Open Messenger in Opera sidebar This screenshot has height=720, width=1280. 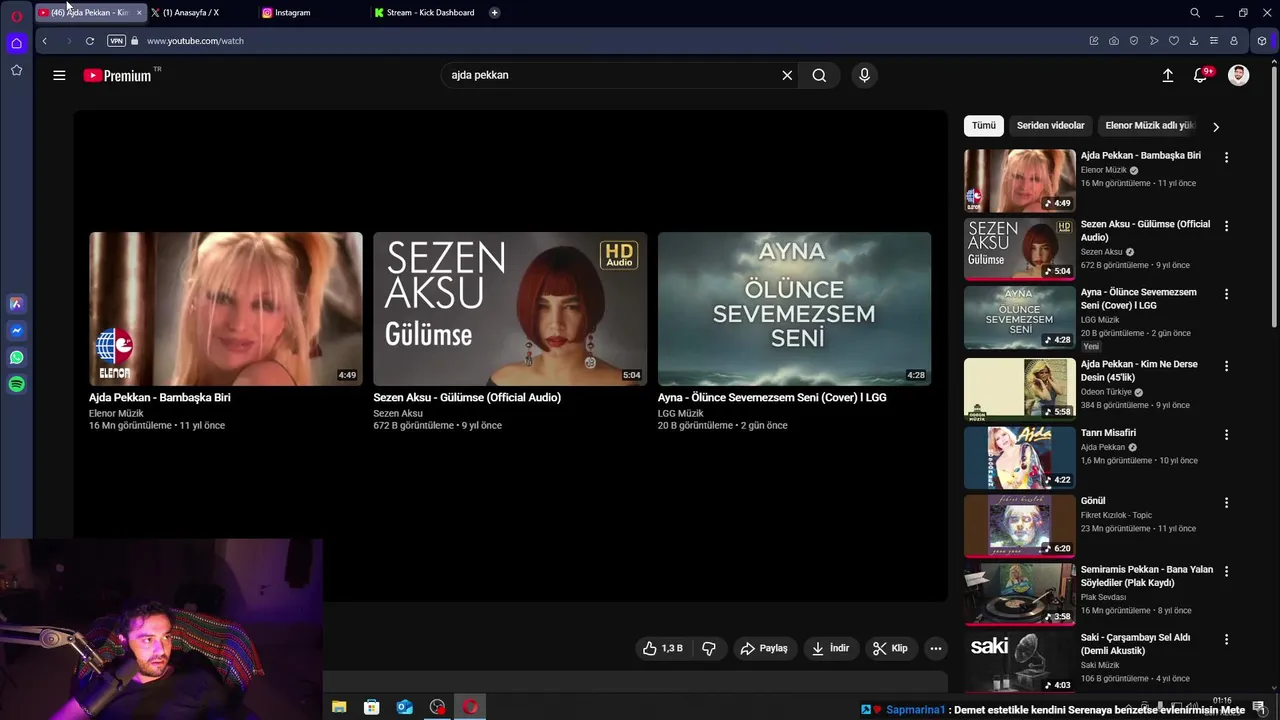pyautogui.click(x=17, y=330)
